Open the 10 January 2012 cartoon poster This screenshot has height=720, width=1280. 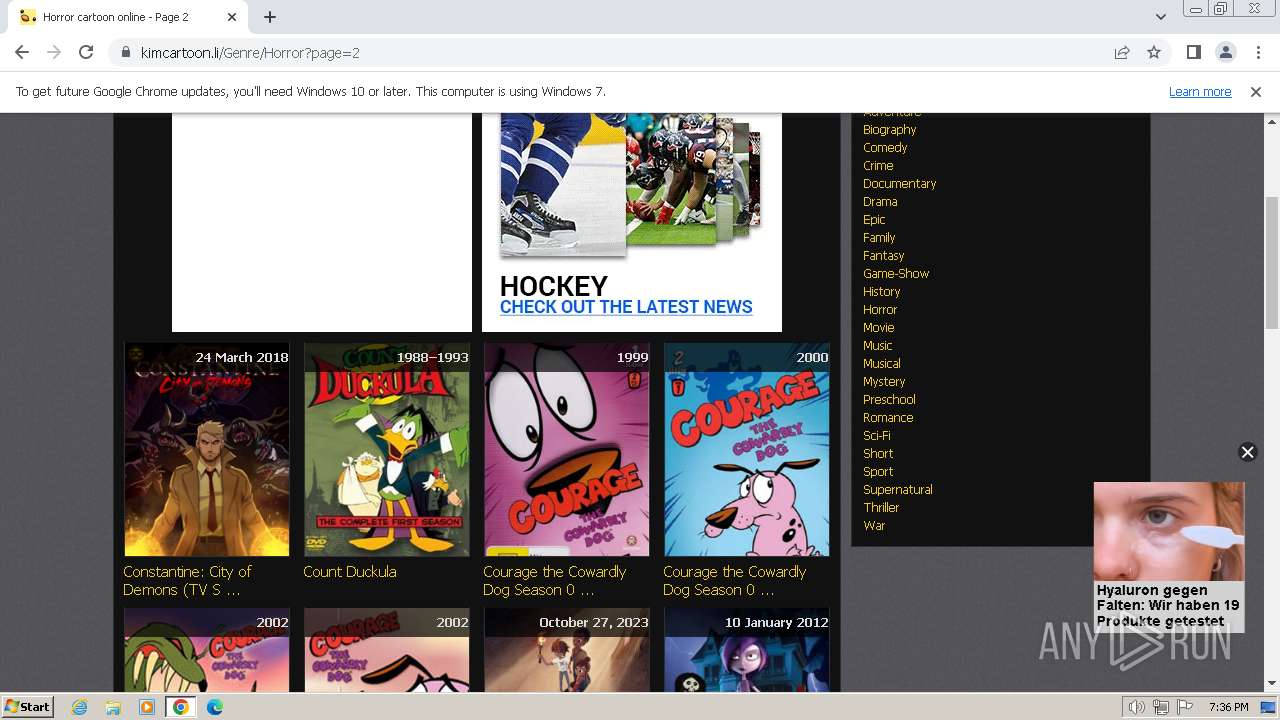pyautogui.click(x=747, y=650)
